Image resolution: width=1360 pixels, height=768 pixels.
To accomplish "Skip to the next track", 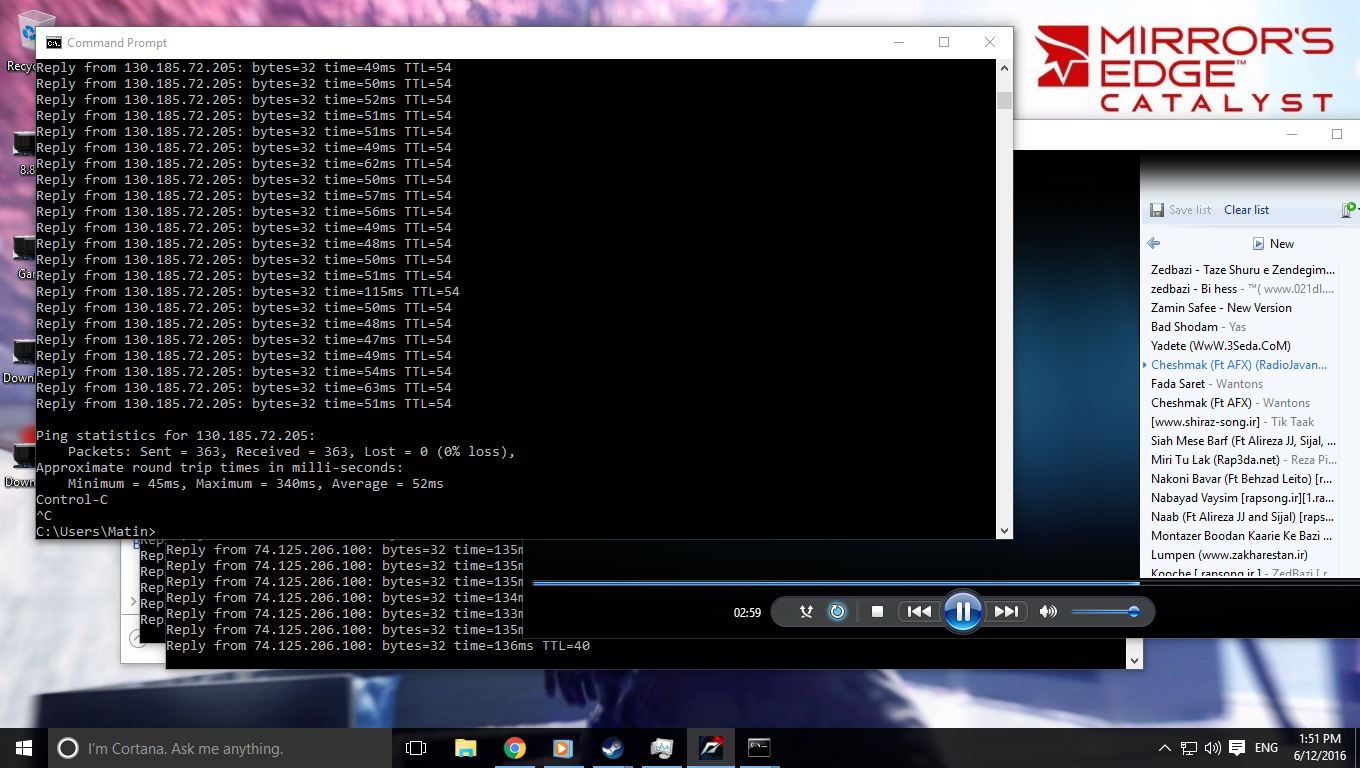I will pyautogui.click(x=1005, y=611).
